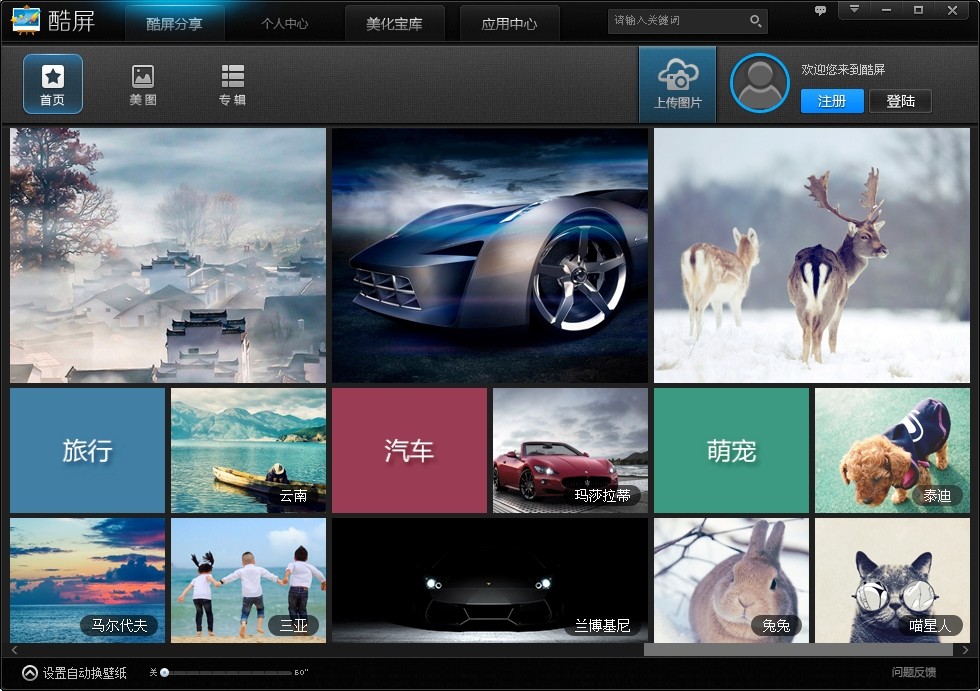Click the 酷屏 app logo icon

point(25,20)
